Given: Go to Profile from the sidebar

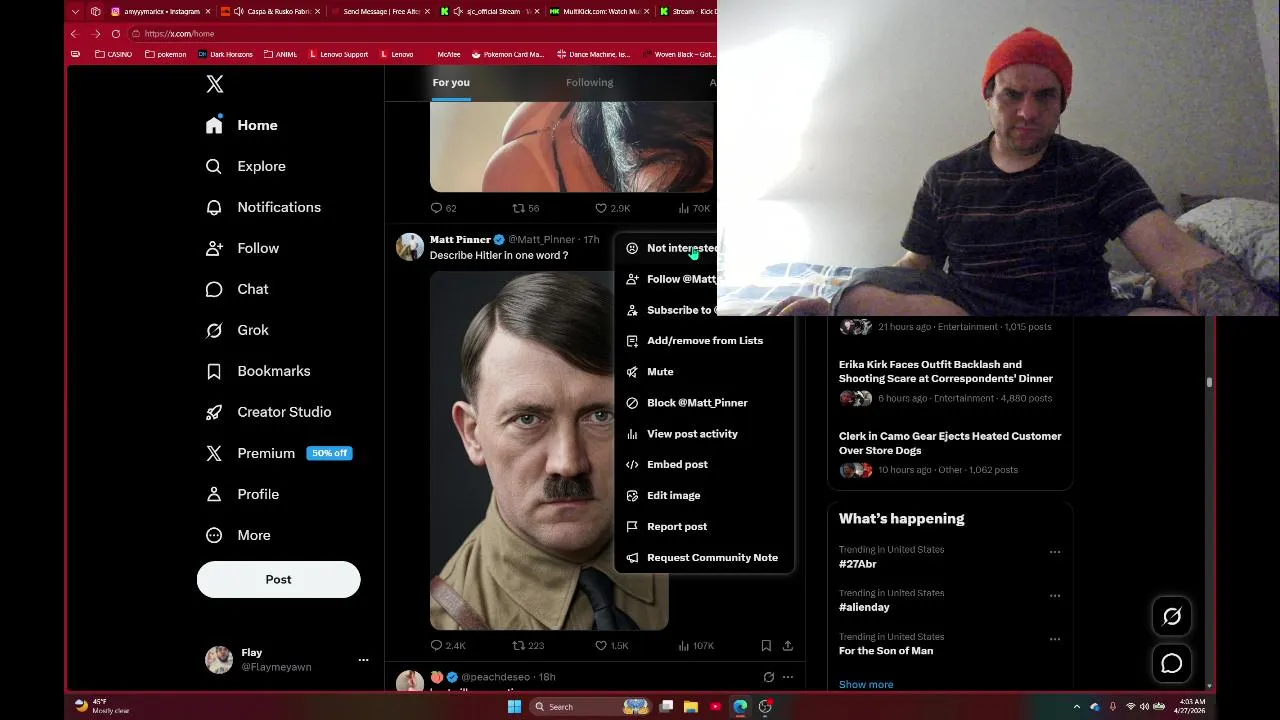Looking at the screenshot, I should tap(242, 494).
